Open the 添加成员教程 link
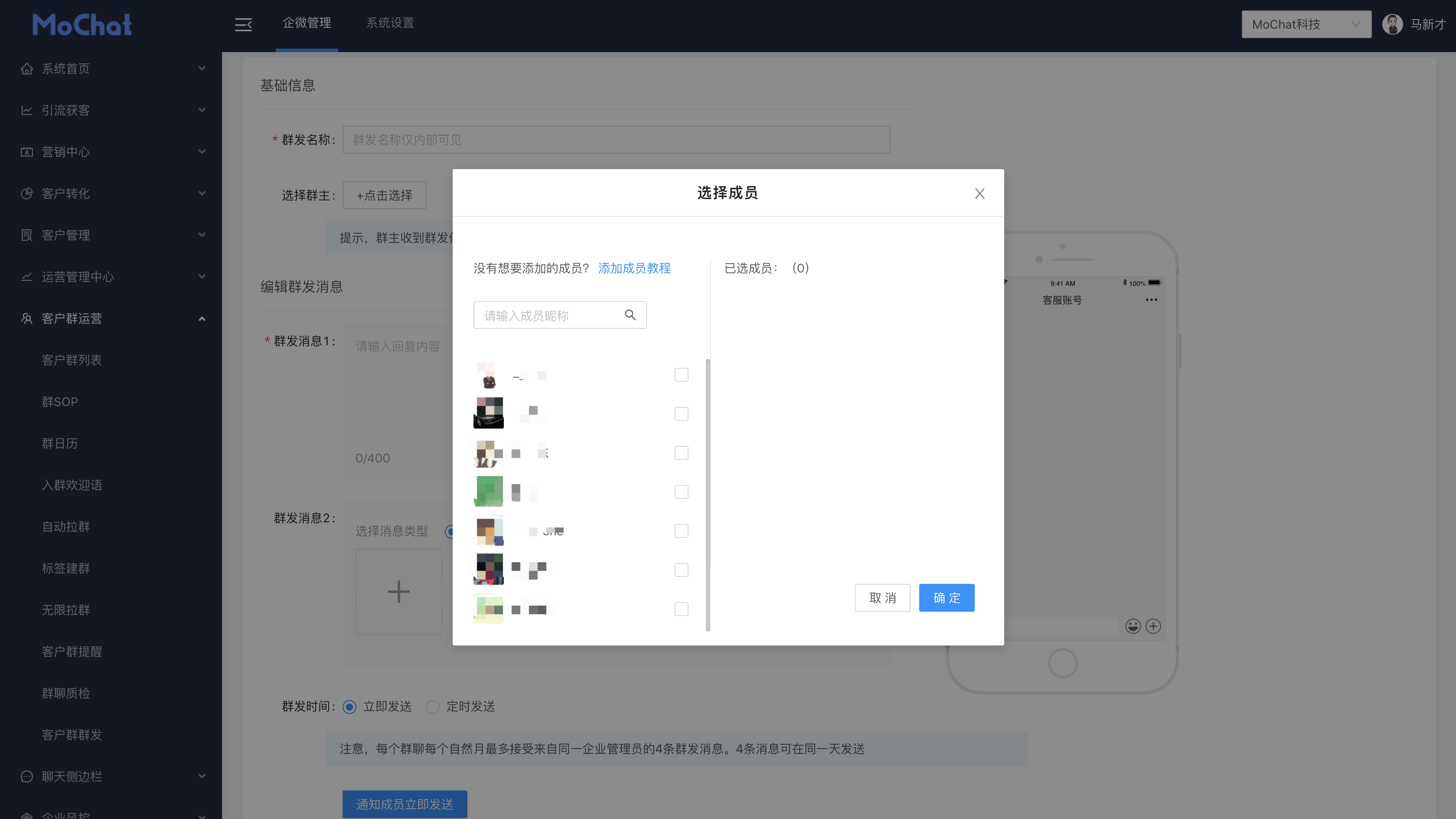Viewport: 1456px width, 819px height. click(634, 268)
